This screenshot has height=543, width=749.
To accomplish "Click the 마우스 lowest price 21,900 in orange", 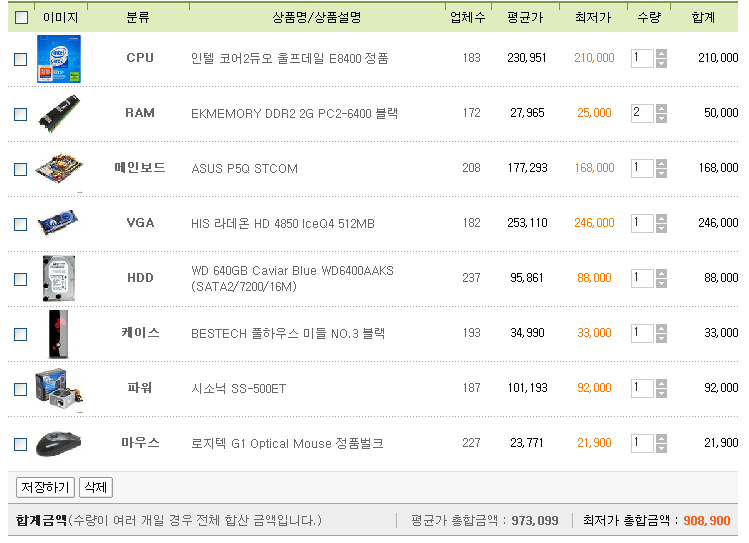I will pos(594,443).
